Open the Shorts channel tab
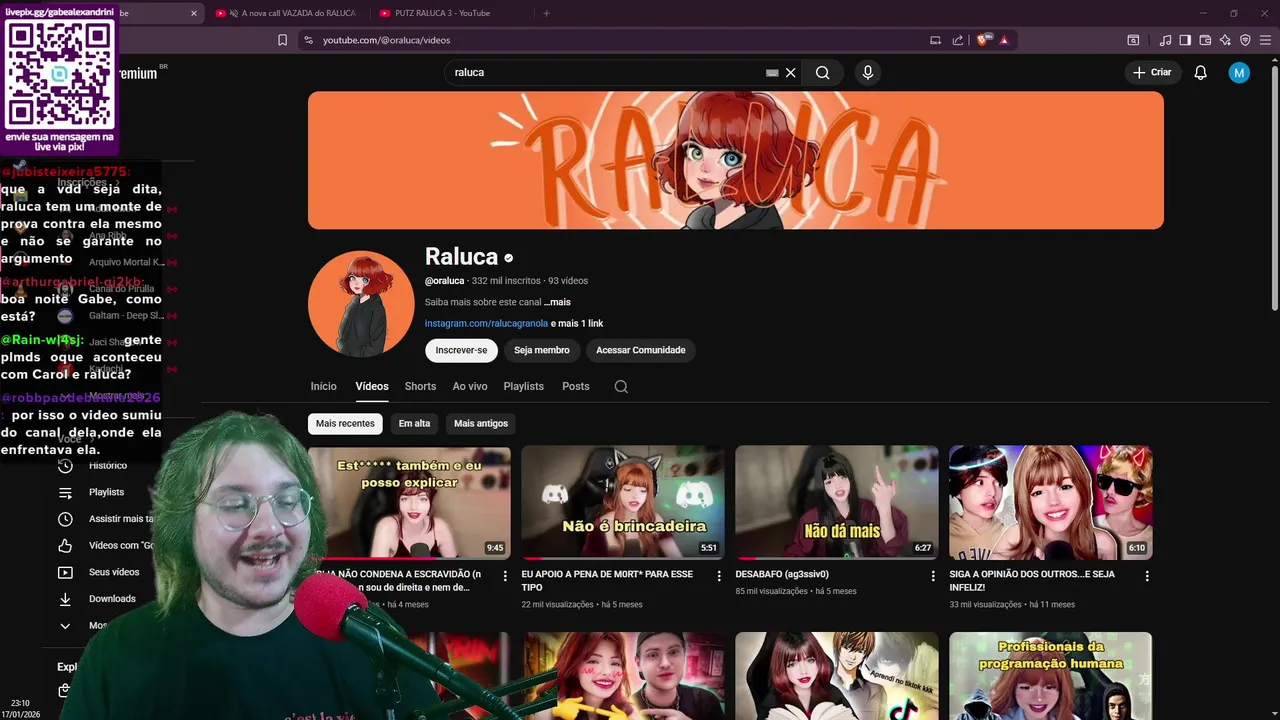Image resolution: width=1280 pixels, height=720 pixels. [420, 386]
